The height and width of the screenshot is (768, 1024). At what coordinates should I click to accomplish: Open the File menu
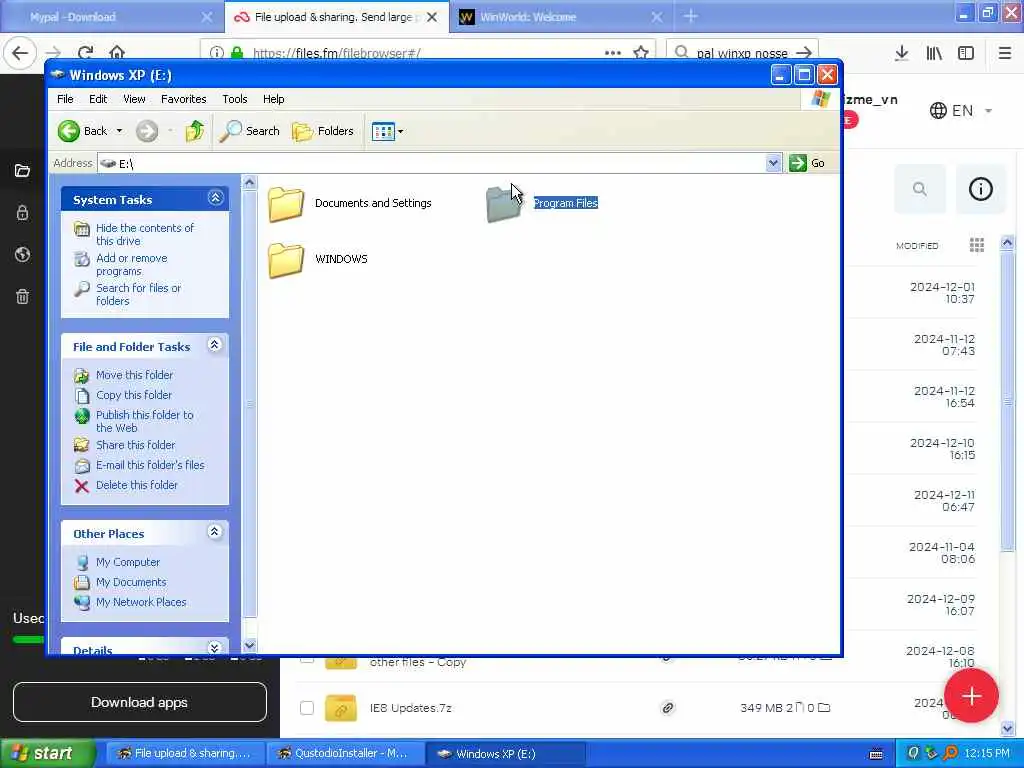click(x=65, y=99)
